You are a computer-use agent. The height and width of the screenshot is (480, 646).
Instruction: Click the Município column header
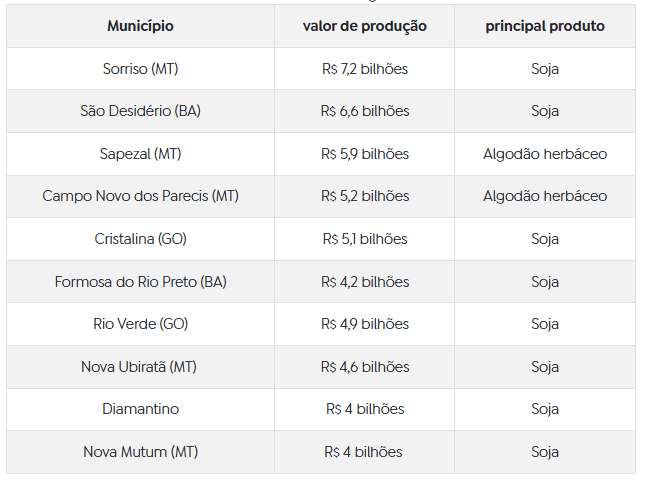(x=140, y=26)
